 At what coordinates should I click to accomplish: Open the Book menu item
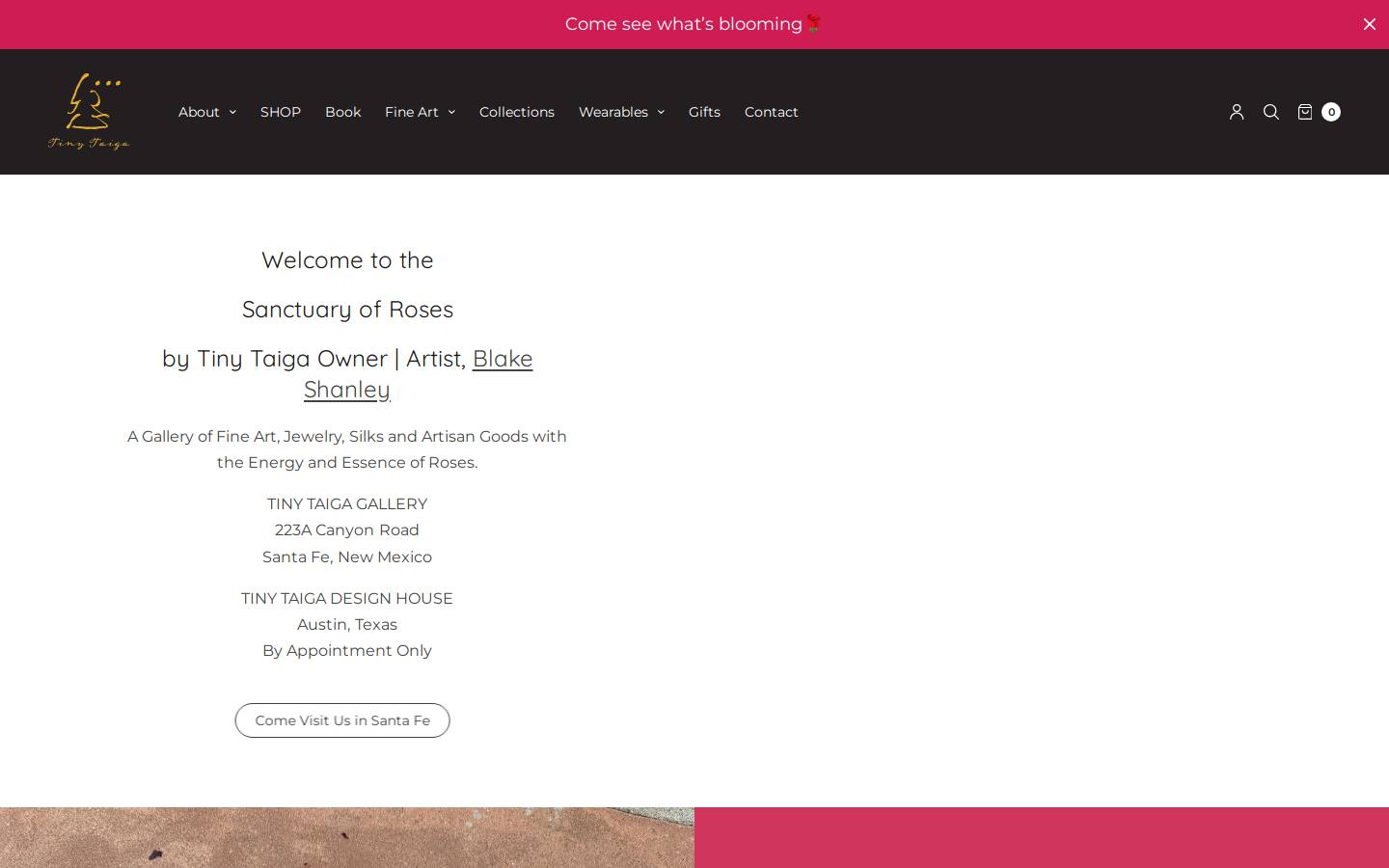point(343,112)
